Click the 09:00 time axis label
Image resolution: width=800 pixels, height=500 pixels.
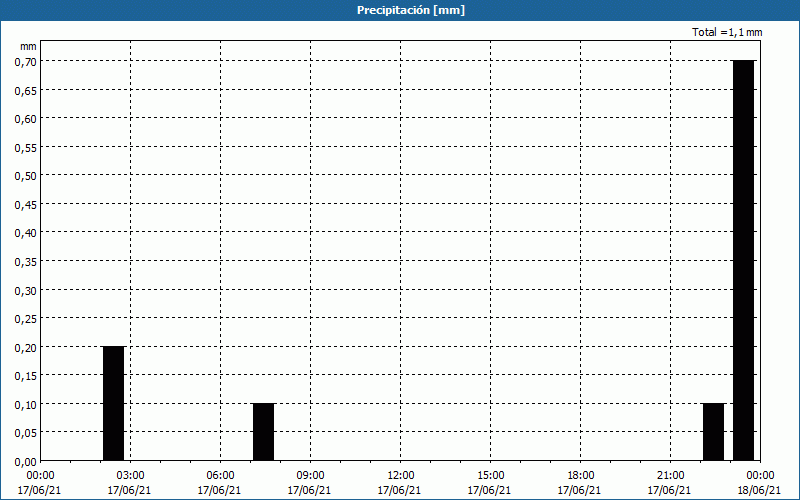pos(310,476)
